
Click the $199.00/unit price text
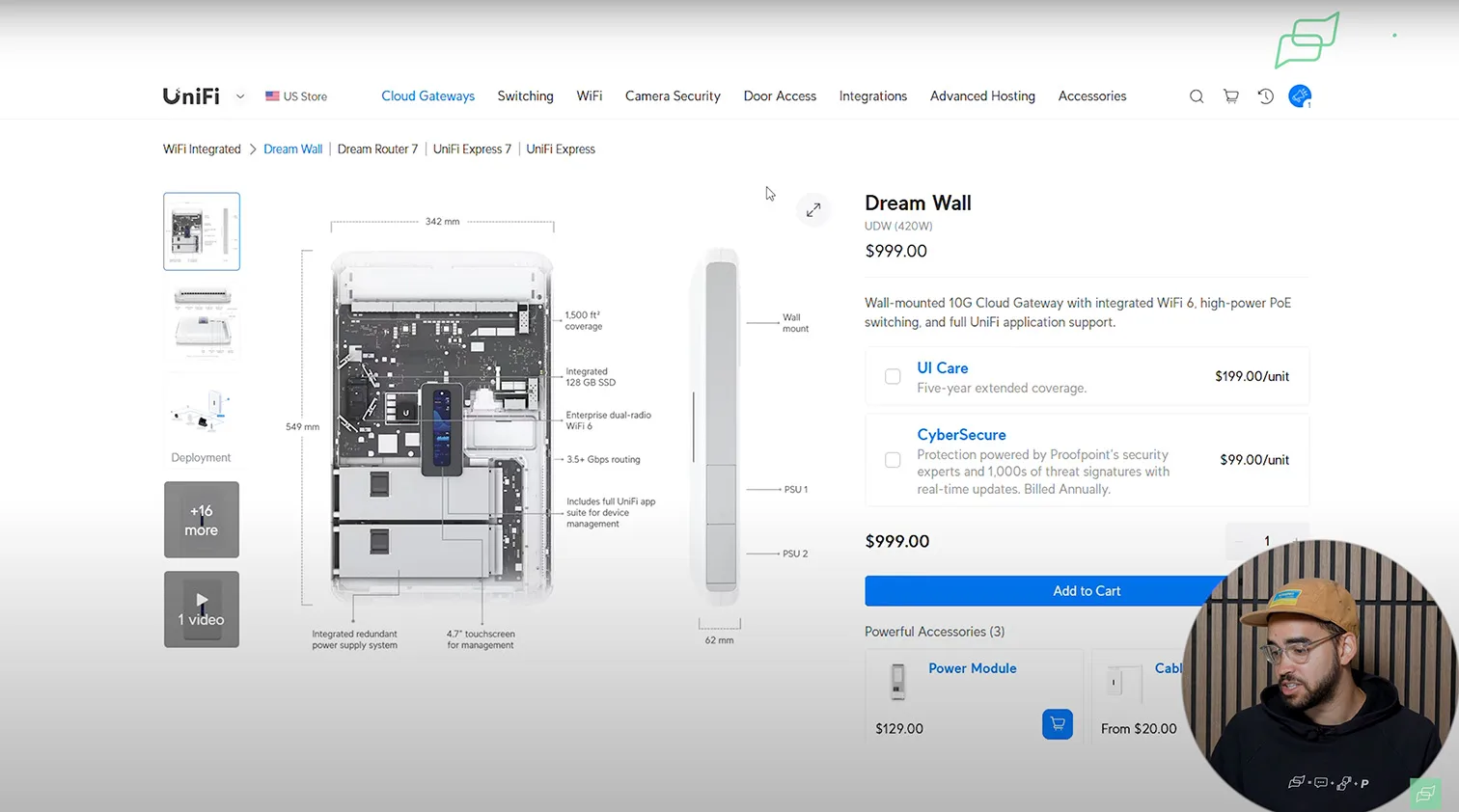pyautogui.click(x=1252, y=376)
